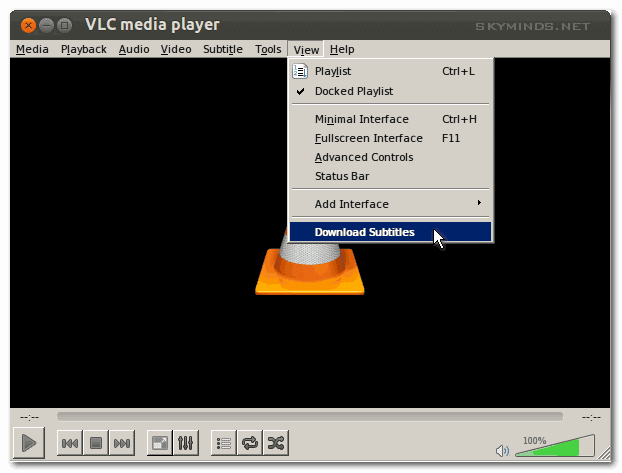
Task: Toggle the Status Bar option
Action: pyautogui.click(x=390, y=176)
